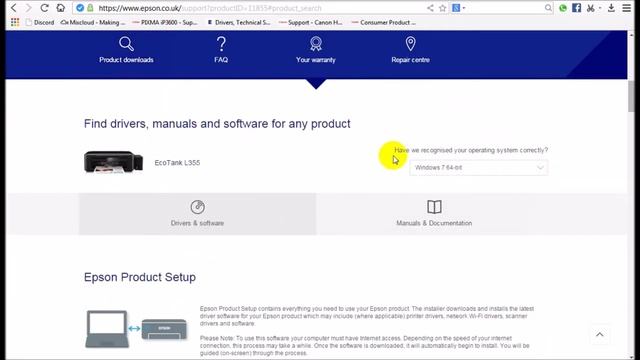The height and width of the screenshot is (360, 640).
Task: Click the Epson Product Setup heading
Action: tap(140, 277)
